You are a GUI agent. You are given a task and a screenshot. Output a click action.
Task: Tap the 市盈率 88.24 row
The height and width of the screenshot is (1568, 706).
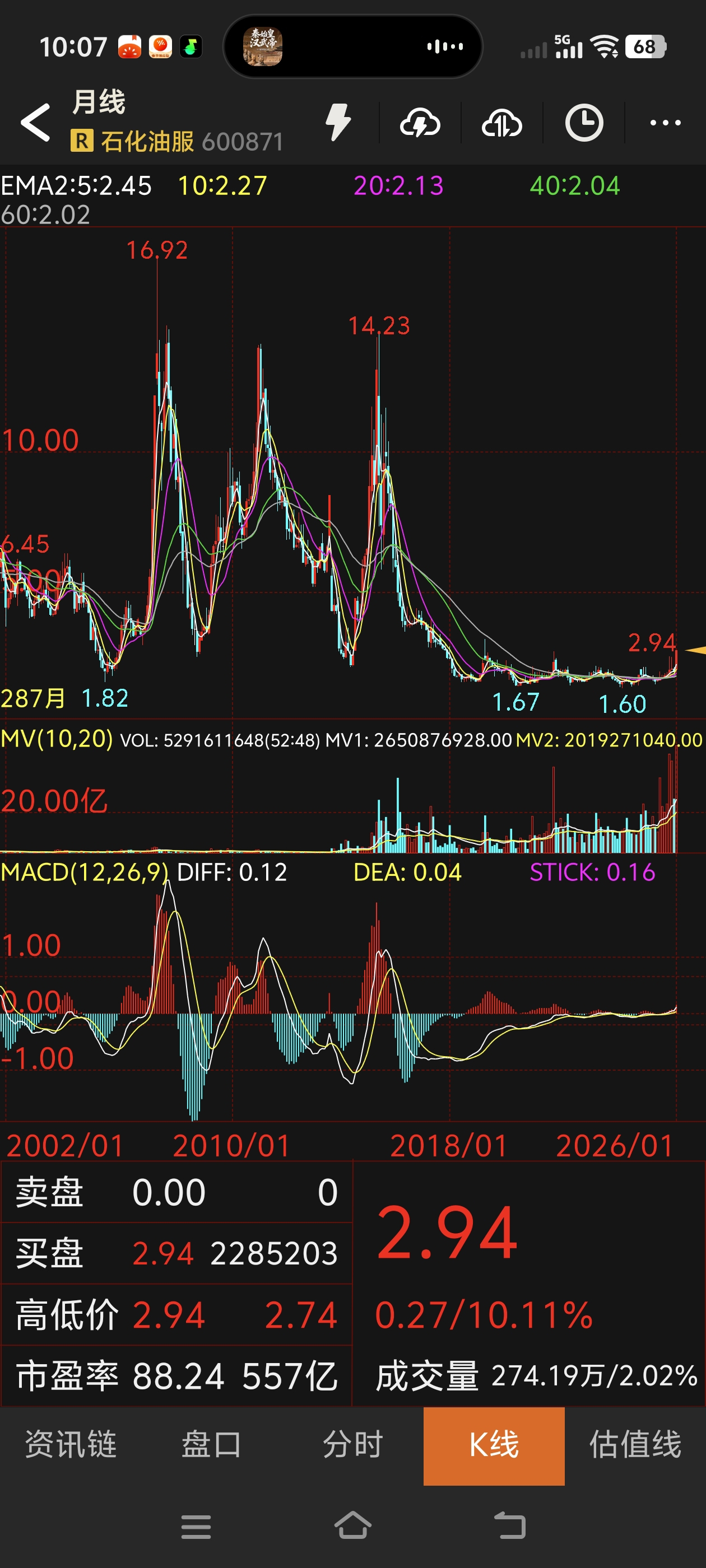176,1376
